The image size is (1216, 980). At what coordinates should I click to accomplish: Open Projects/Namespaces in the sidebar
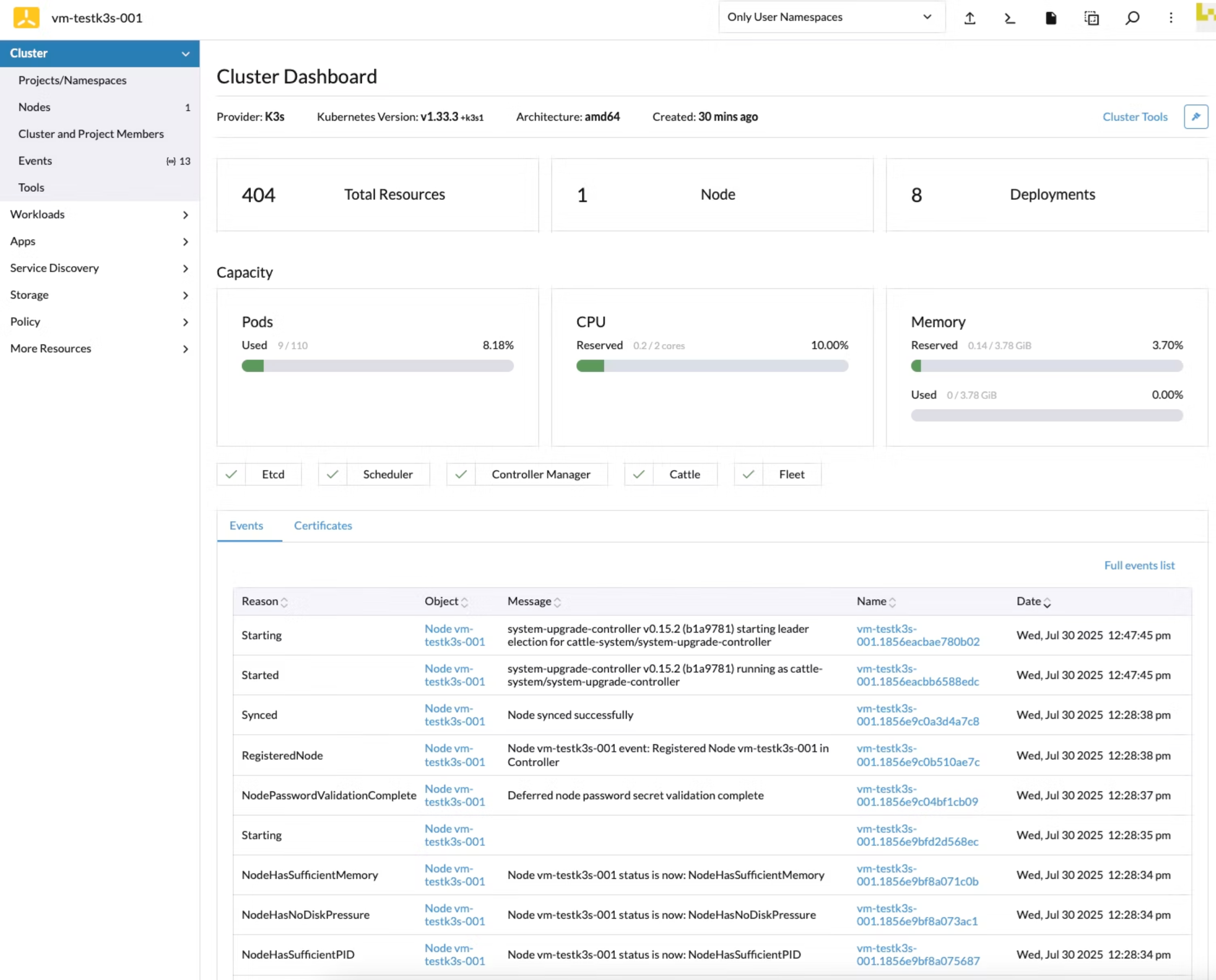(x=72, y=80)
